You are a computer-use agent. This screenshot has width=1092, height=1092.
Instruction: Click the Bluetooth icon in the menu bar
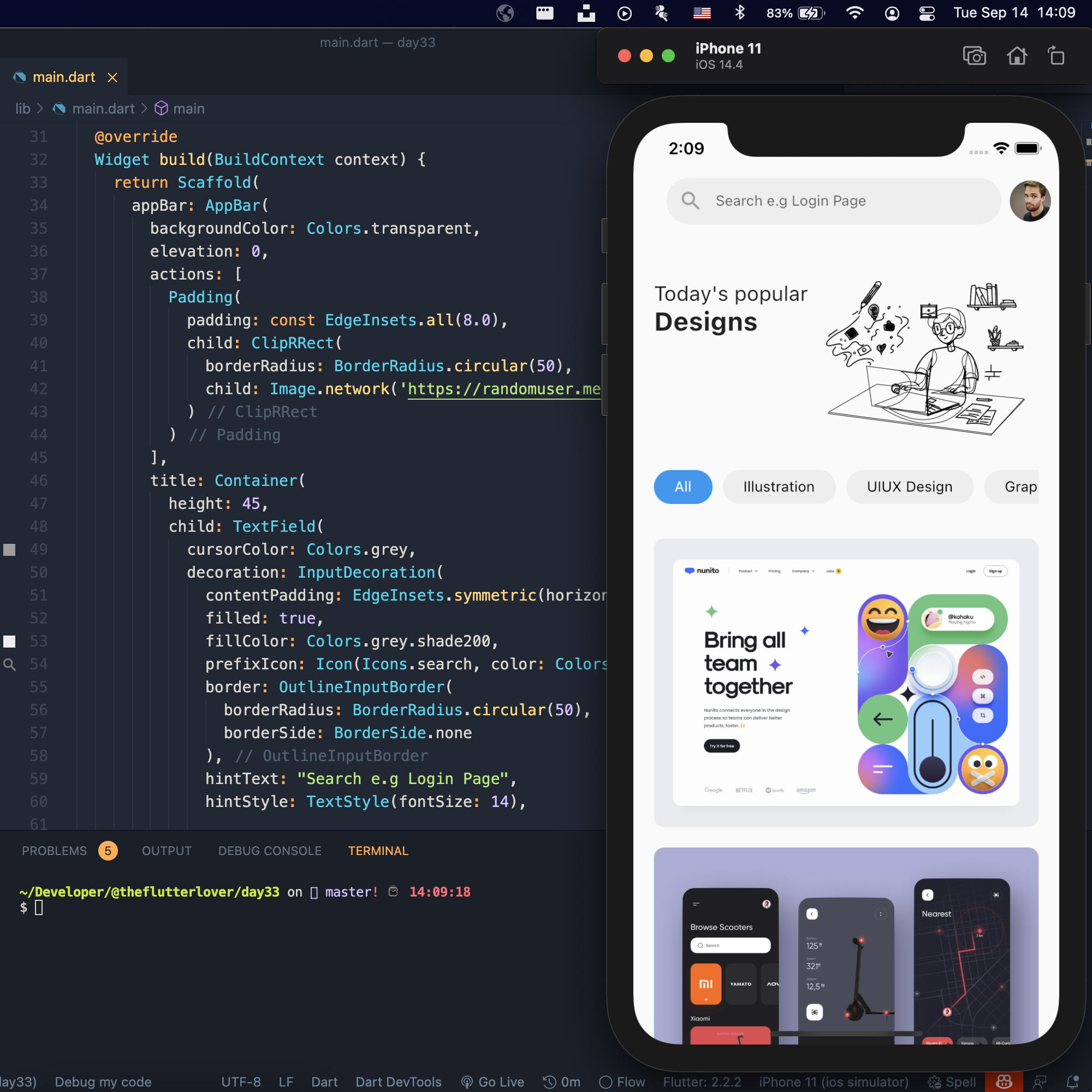click(x=739, y=13)
